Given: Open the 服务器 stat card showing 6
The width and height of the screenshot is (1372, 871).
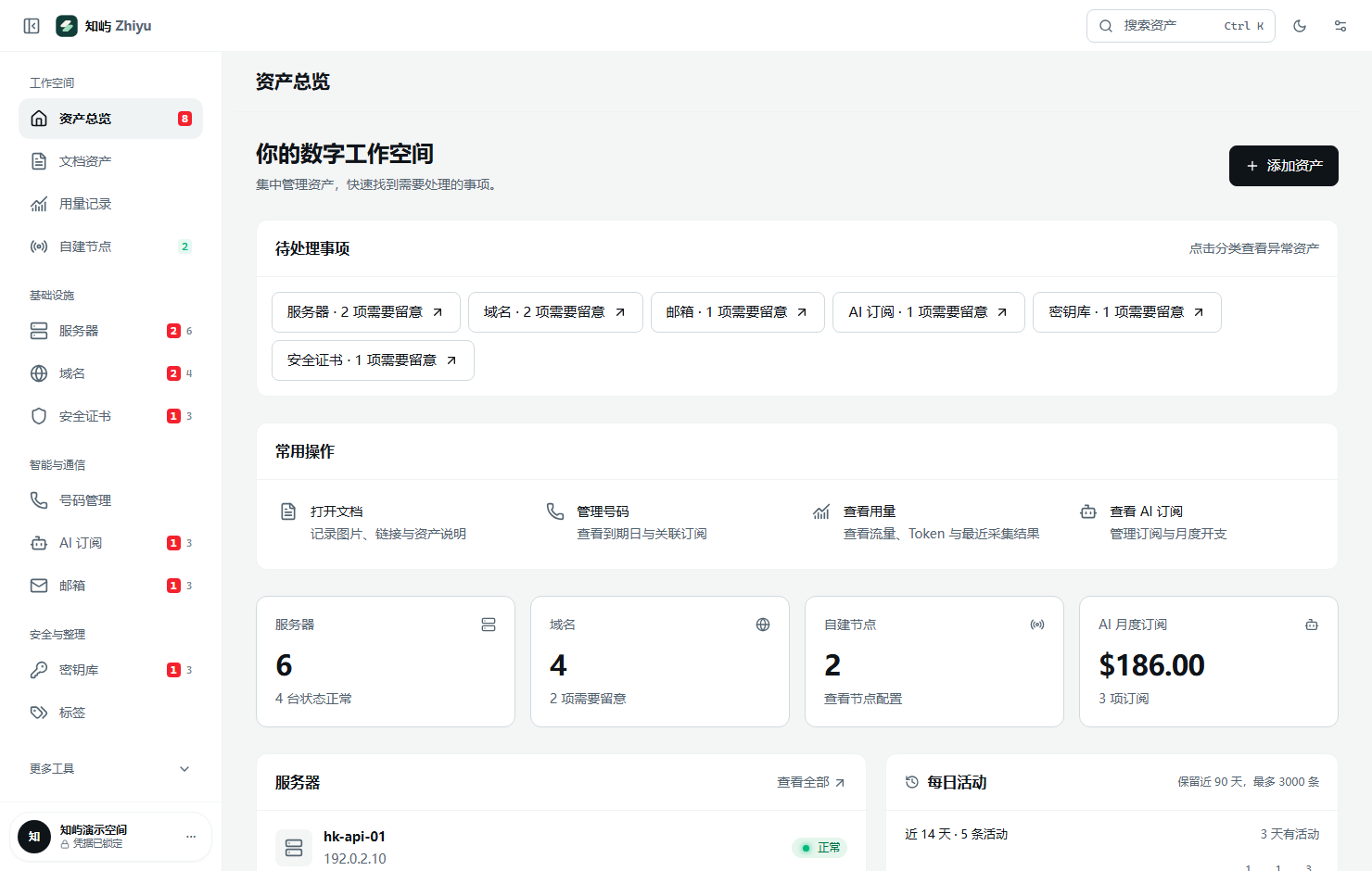Looking at the screenshot, I should click(x=386, y=662).
